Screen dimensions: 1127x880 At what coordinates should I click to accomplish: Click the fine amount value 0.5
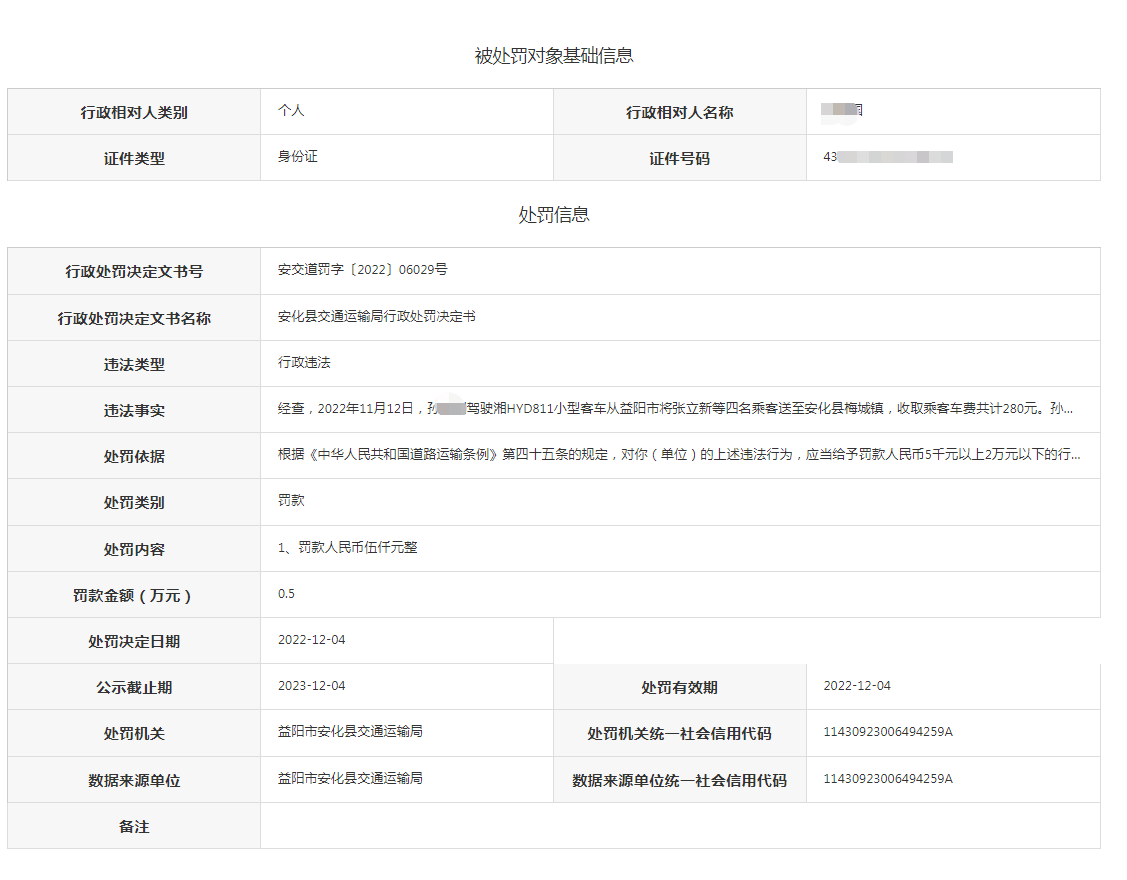coord(286,593)
